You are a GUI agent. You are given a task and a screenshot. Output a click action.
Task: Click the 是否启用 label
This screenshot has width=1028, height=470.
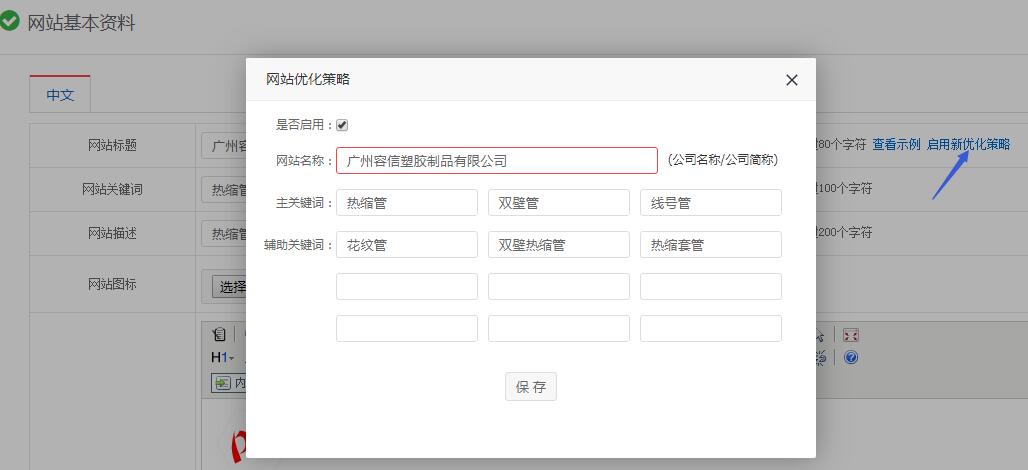[305, 125]
